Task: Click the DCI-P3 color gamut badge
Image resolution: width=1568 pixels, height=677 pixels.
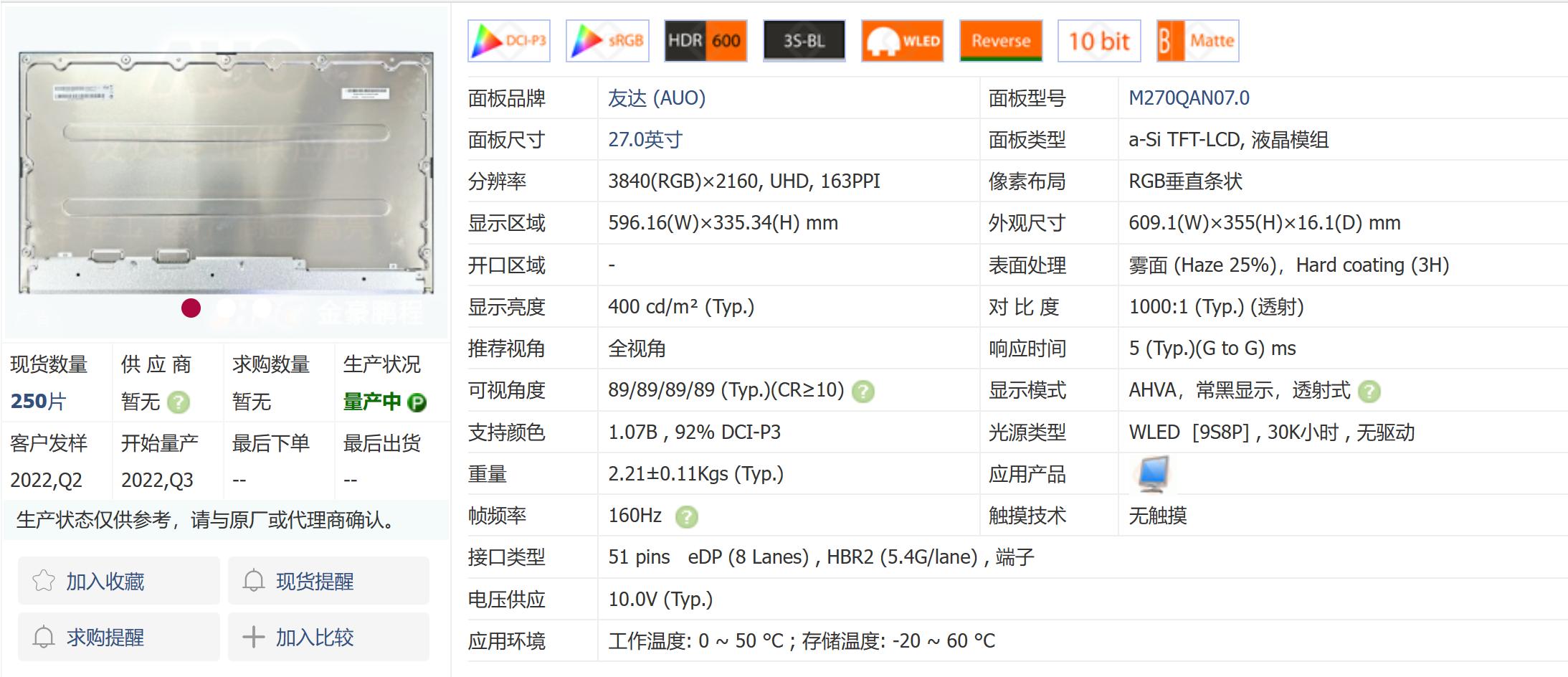Action: [508, 41]
